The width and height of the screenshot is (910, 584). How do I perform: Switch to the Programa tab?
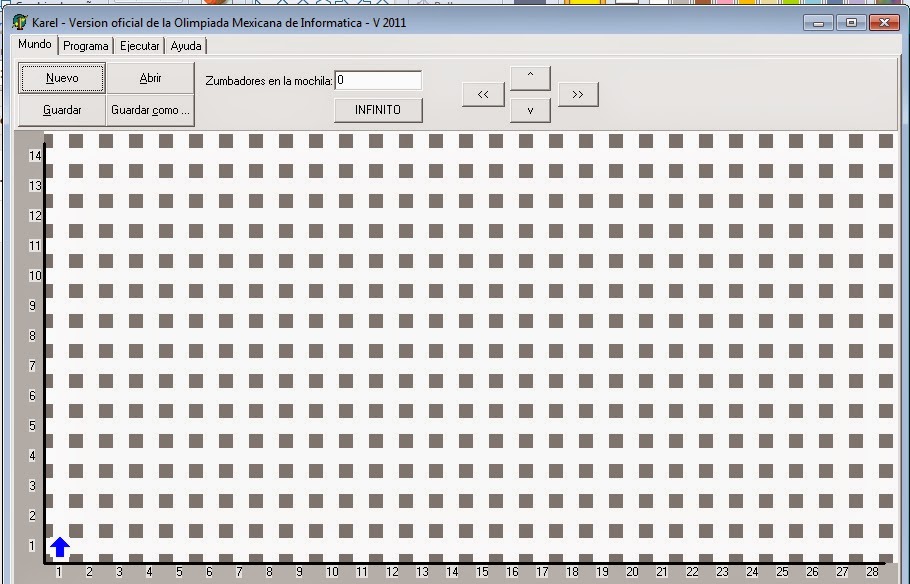click(x=85, y=44)
